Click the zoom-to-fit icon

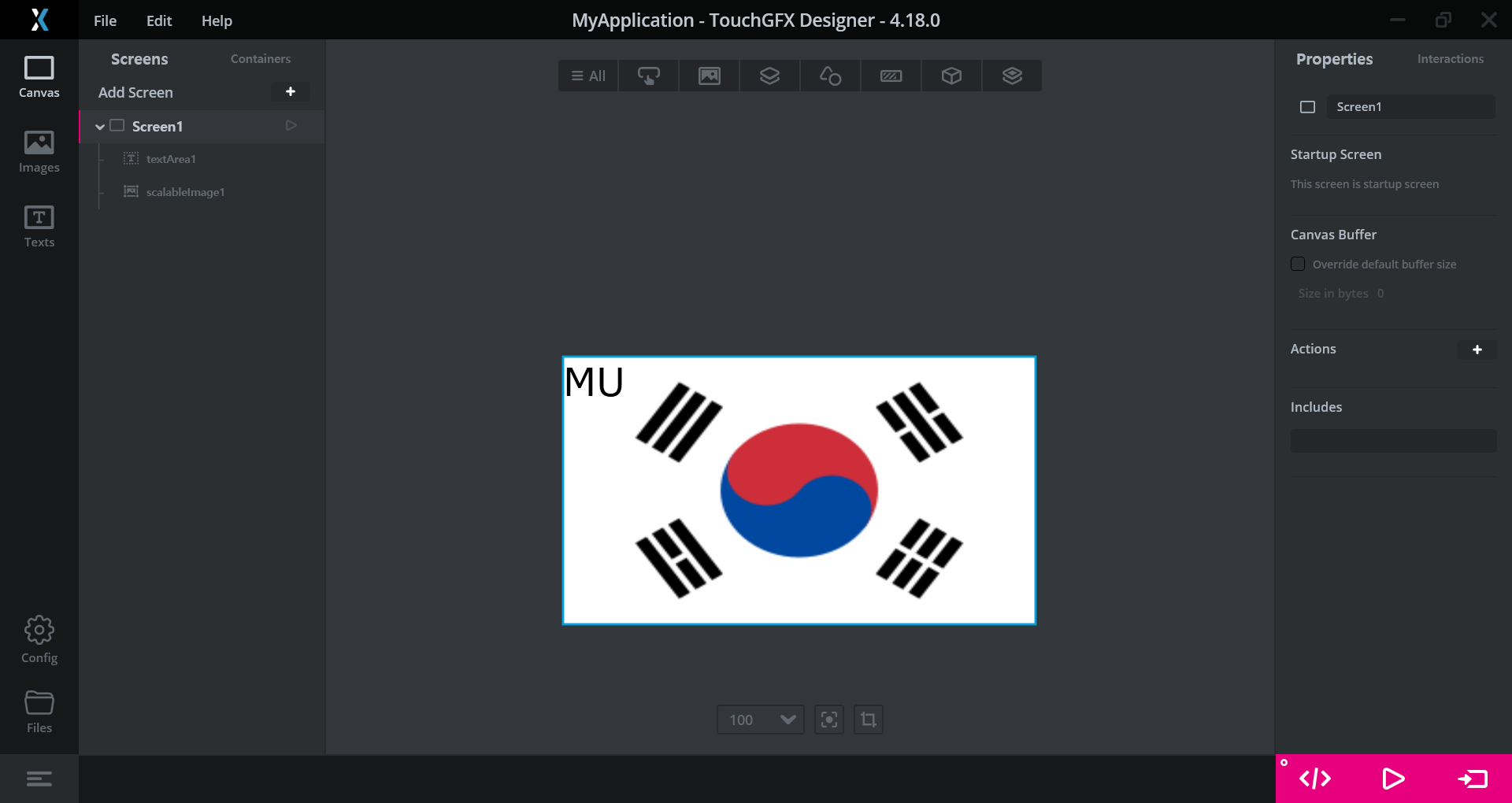829,720
